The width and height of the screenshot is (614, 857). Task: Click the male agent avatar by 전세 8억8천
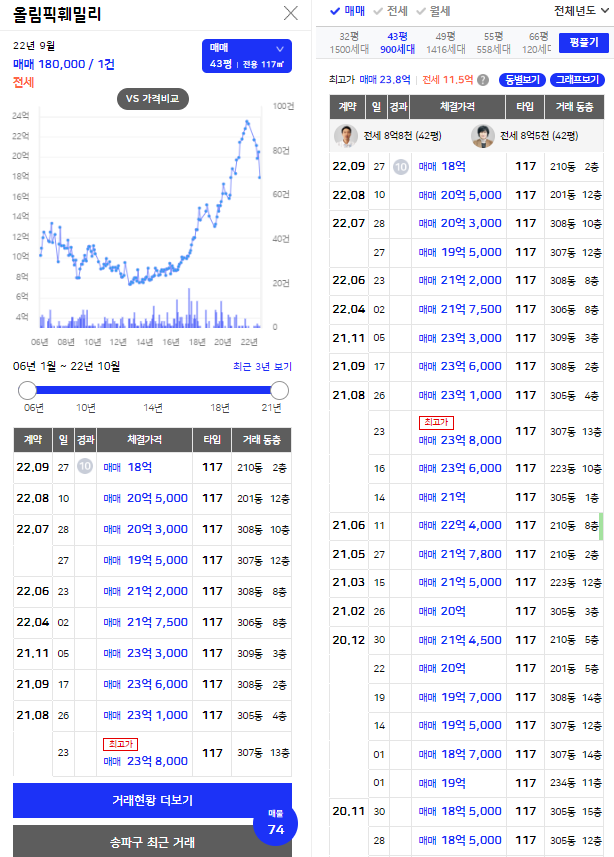click(x=346, y=136)
